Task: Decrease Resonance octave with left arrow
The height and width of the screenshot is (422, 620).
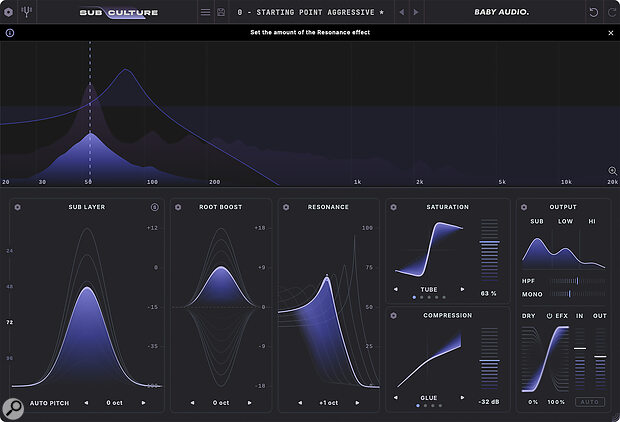Action: [300, 403]
